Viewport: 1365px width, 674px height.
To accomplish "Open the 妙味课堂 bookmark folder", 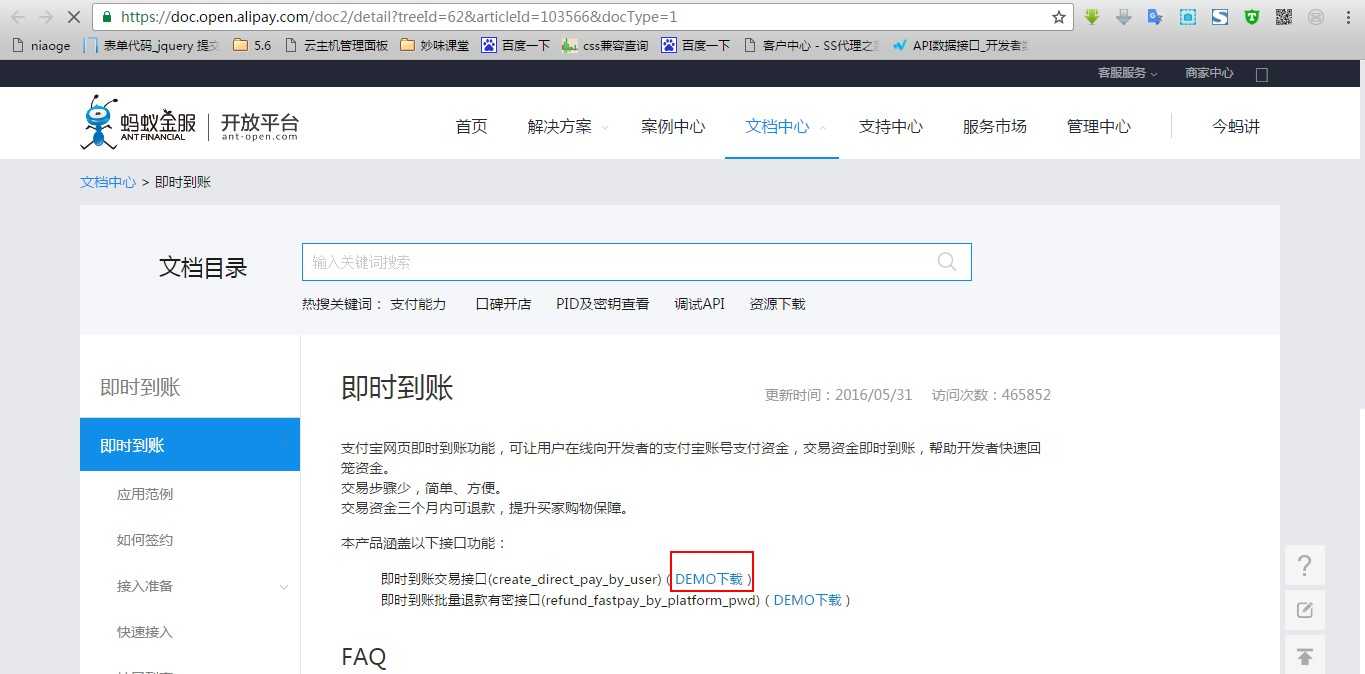I will pos(434,45).
